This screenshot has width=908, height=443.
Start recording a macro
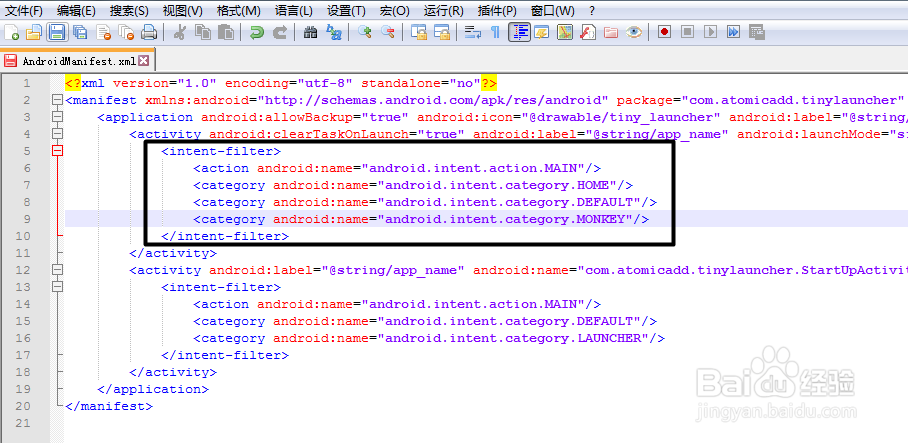(664, 32)
